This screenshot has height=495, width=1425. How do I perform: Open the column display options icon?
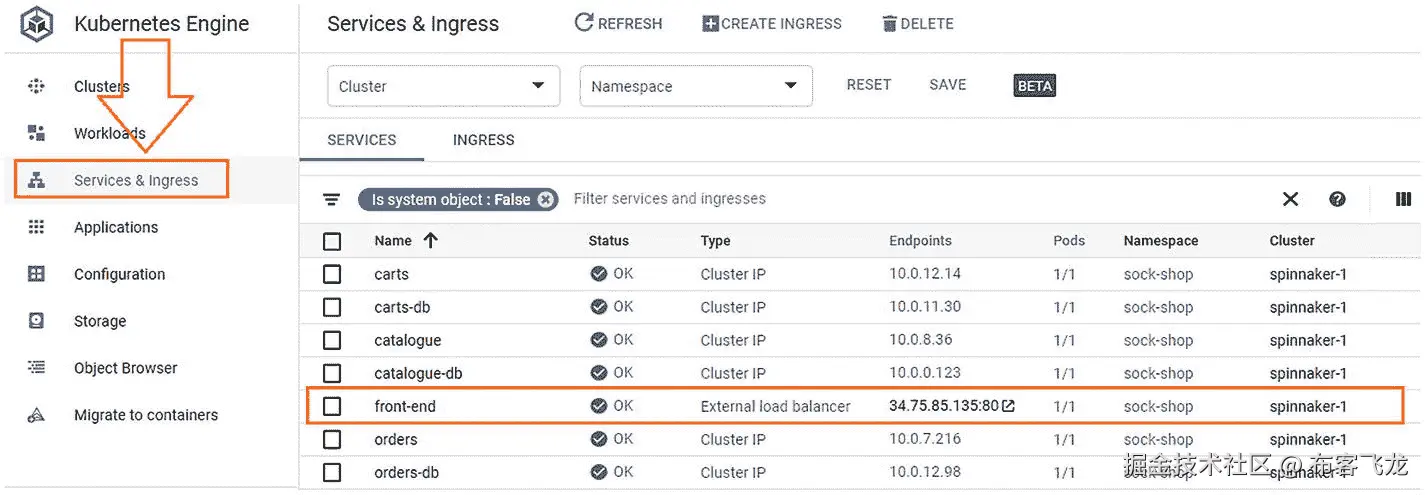[1403, 199]
